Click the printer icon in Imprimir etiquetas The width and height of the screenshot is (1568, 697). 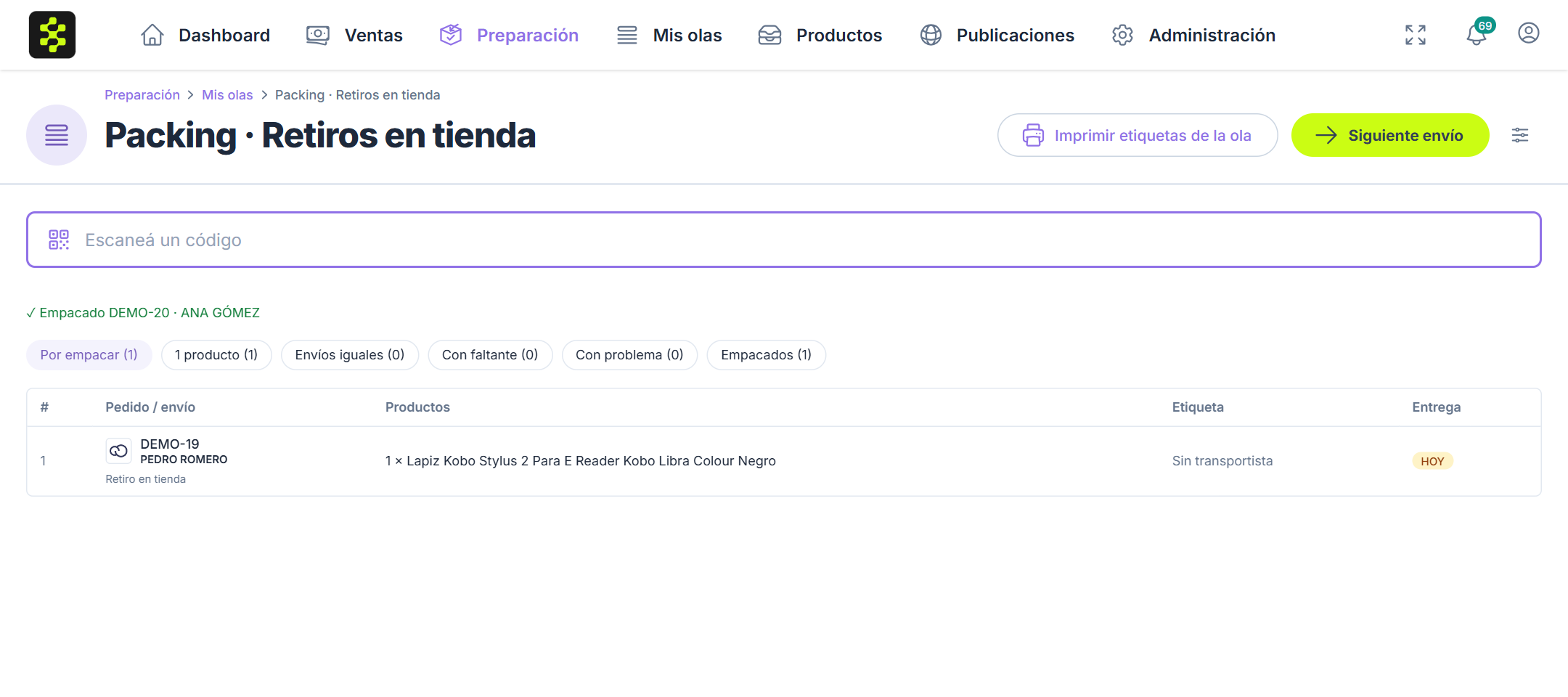[x=1034, y=135]
